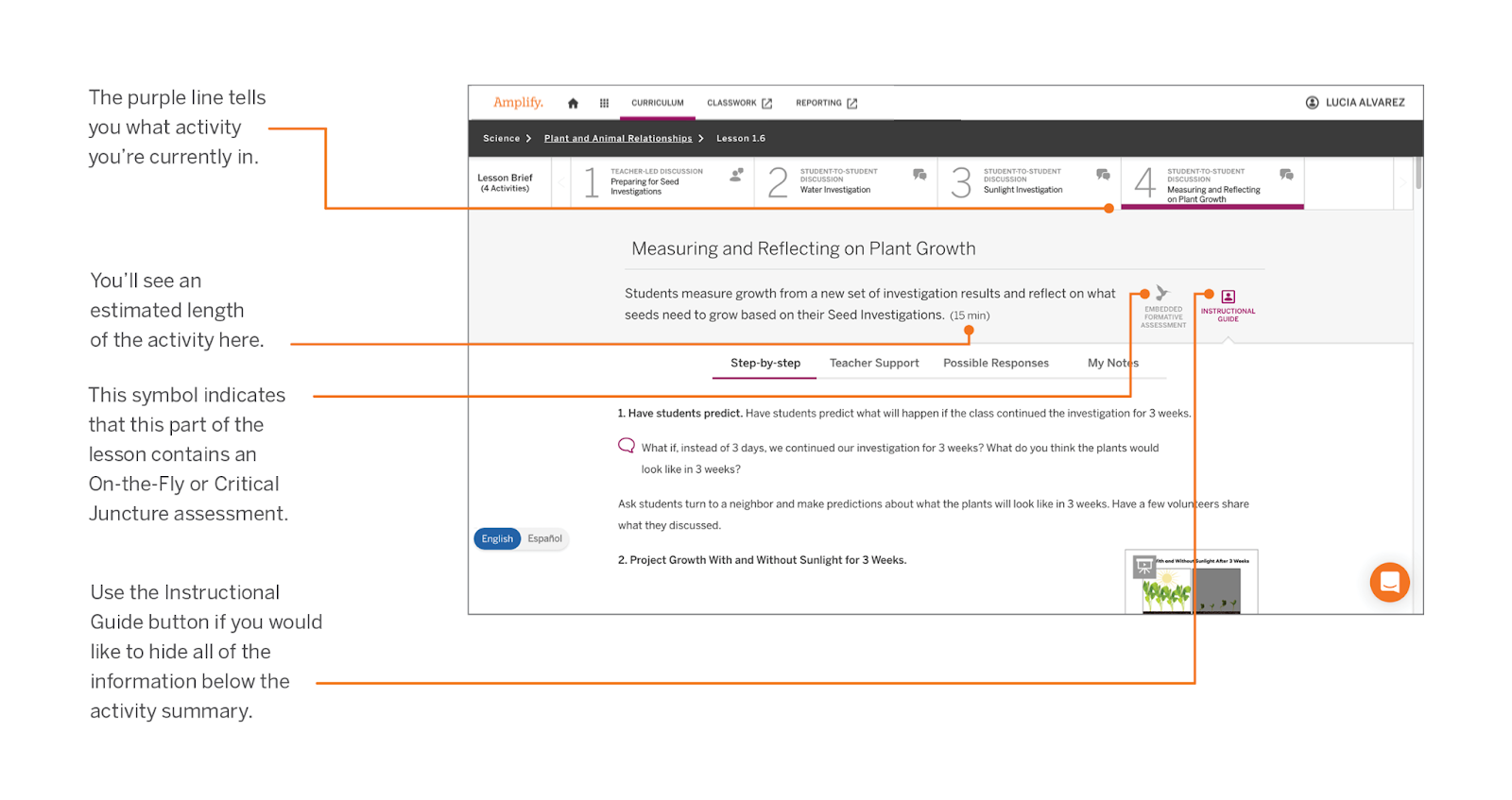This screenshot has width=1512, height=800.
Task: Switch to the Teacher Support tab
Action: tap(873, 363)
